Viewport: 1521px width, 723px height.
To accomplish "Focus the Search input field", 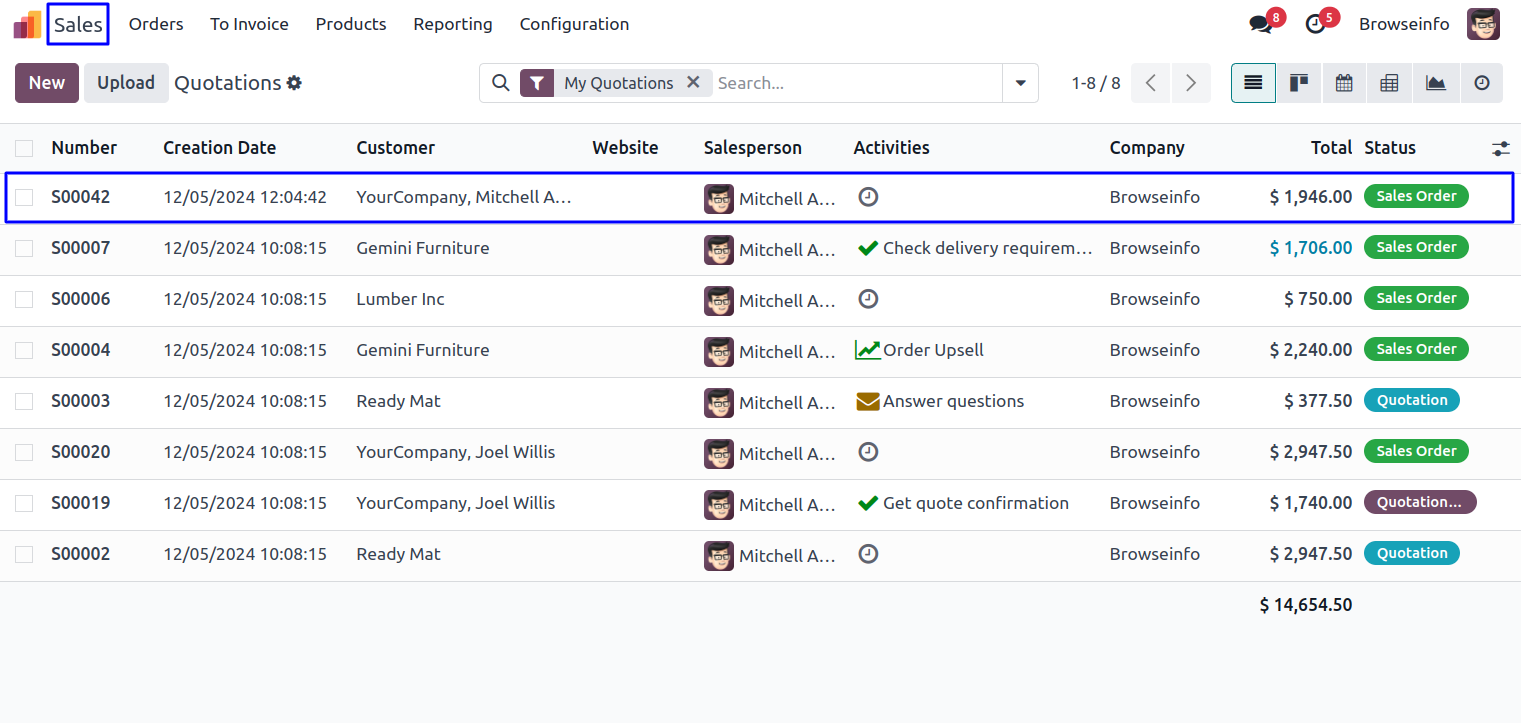I will (855, 83).
